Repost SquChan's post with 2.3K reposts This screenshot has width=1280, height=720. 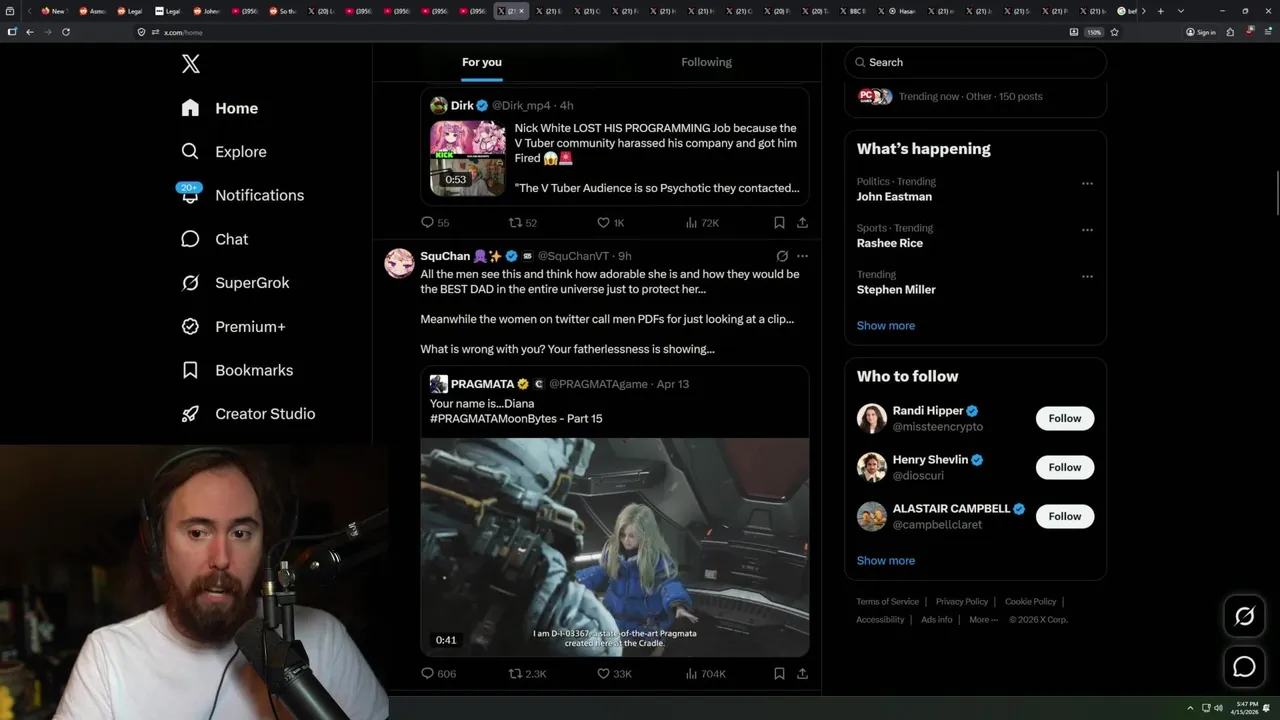(x=527, y=674)
